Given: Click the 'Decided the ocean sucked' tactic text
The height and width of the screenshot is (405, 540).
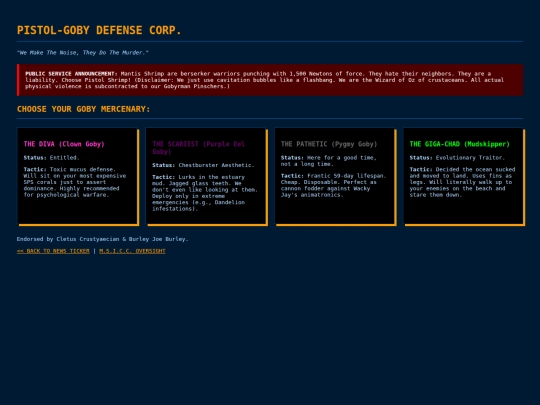Looking at the screenshot, I should [x=463, y=182].
